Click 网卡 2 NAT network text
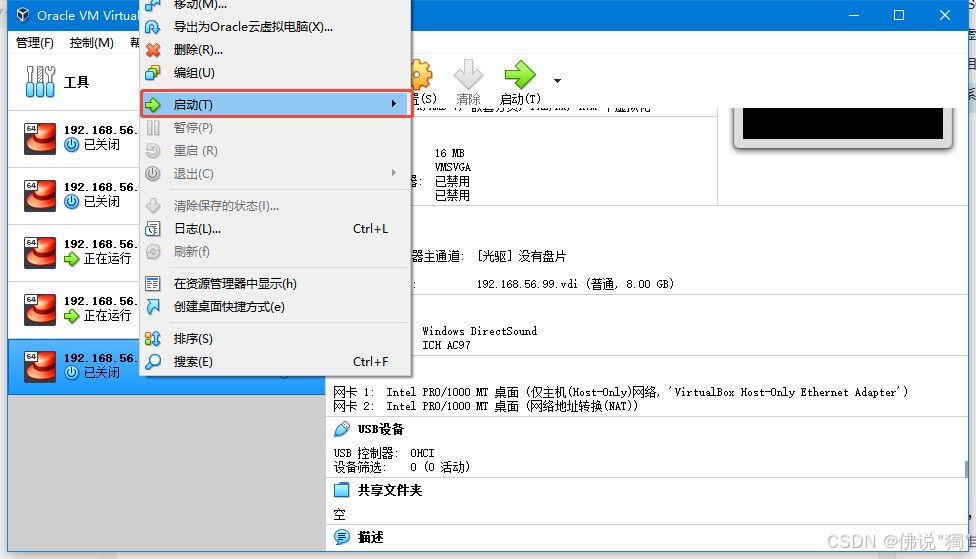This screenshot has height=559, width=976. (x=486, y=406)
